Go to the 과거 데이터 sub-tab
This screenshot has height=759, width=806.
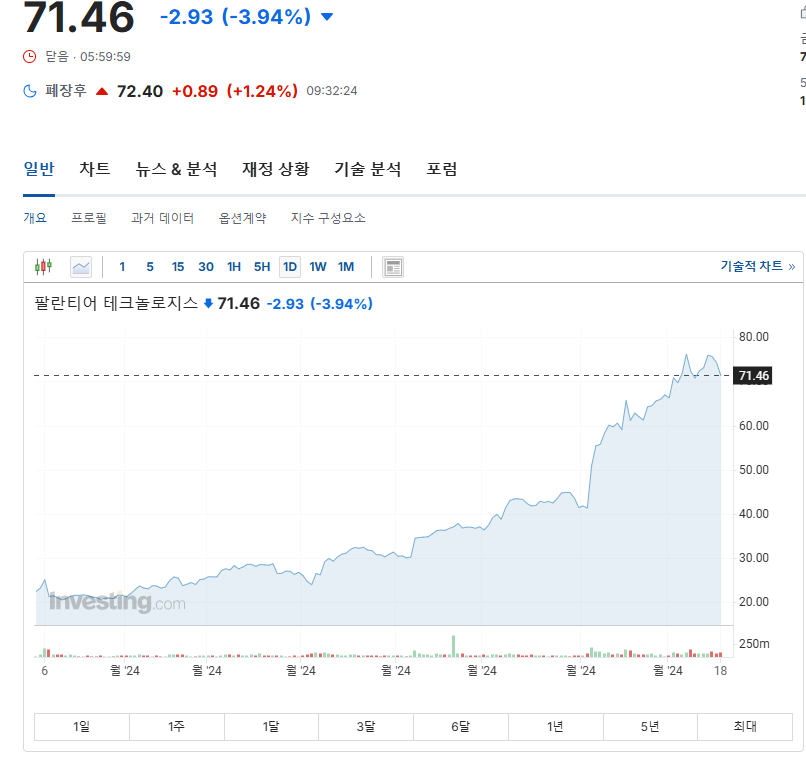point(162,218)
